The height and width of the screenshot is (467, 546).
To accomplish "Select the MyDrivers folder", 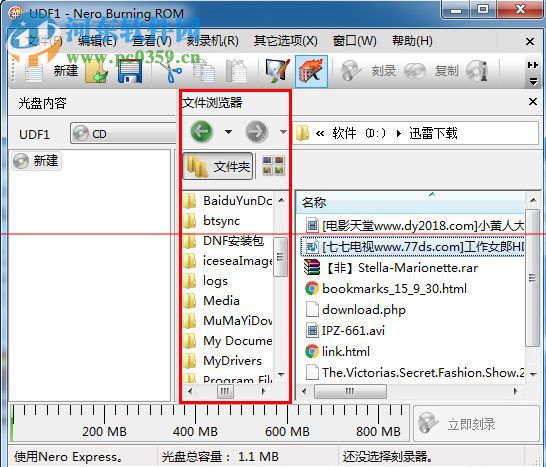I will pos(223,360).
